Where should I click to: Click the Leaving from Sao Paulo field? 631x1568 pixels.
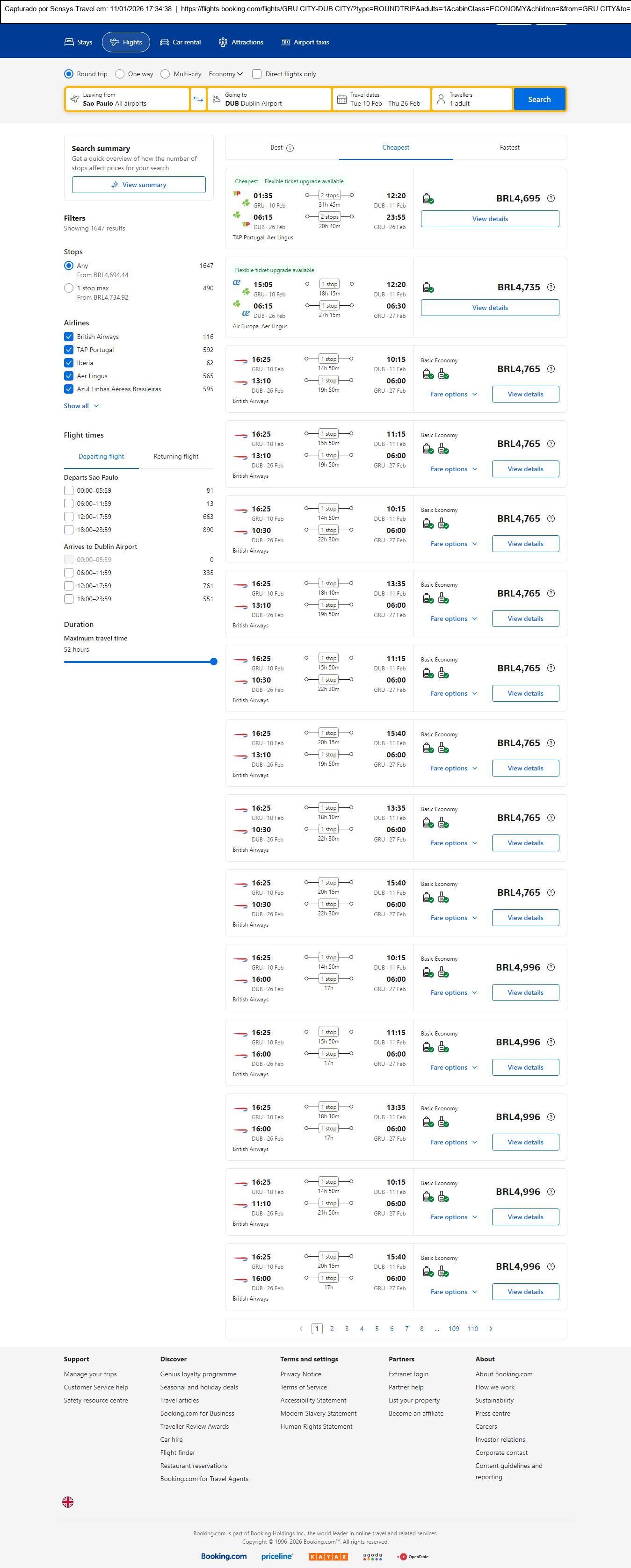click(x=127, y=99)
